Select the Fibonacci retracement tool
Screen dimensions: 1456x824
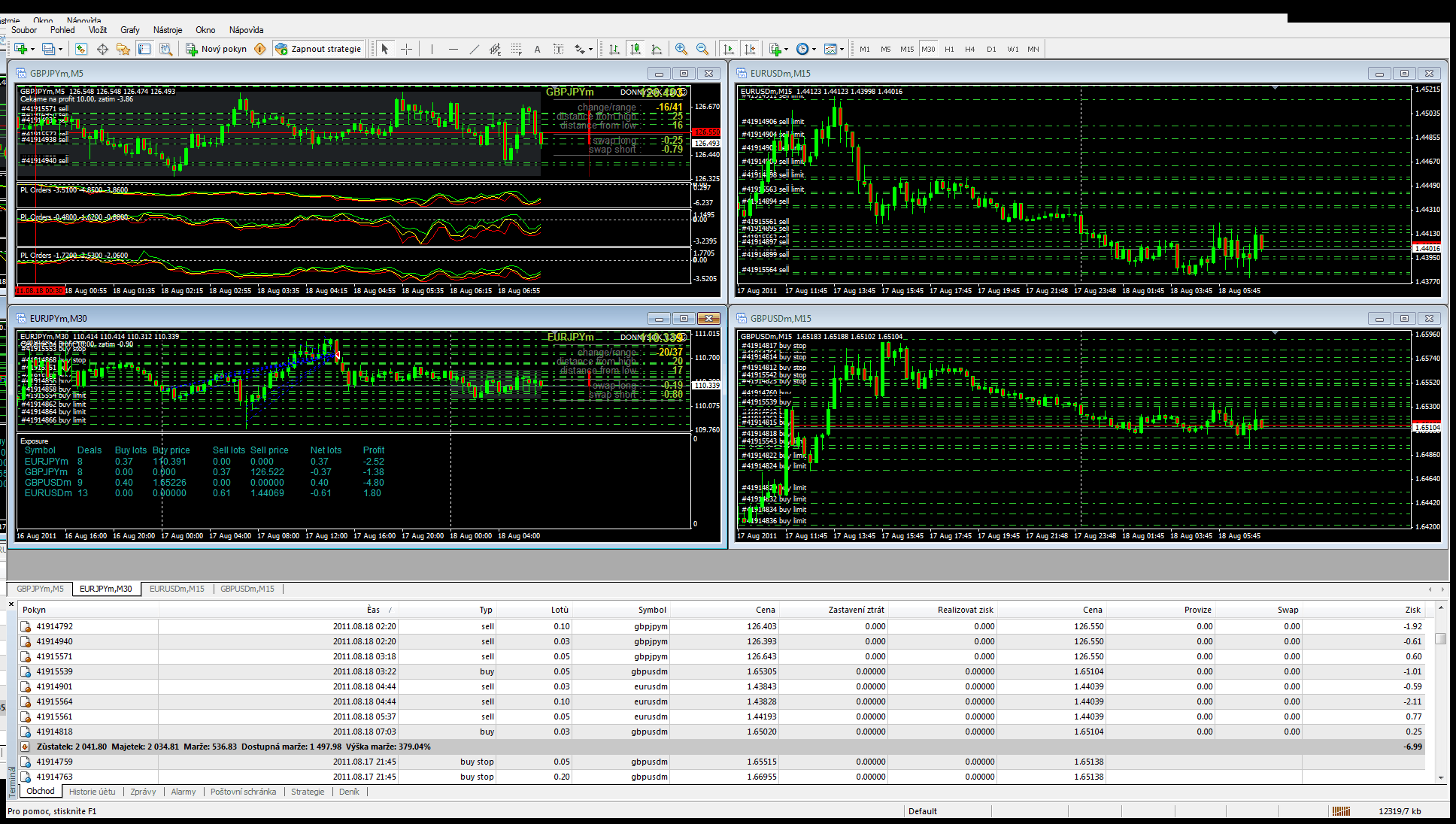coord(516,49)
